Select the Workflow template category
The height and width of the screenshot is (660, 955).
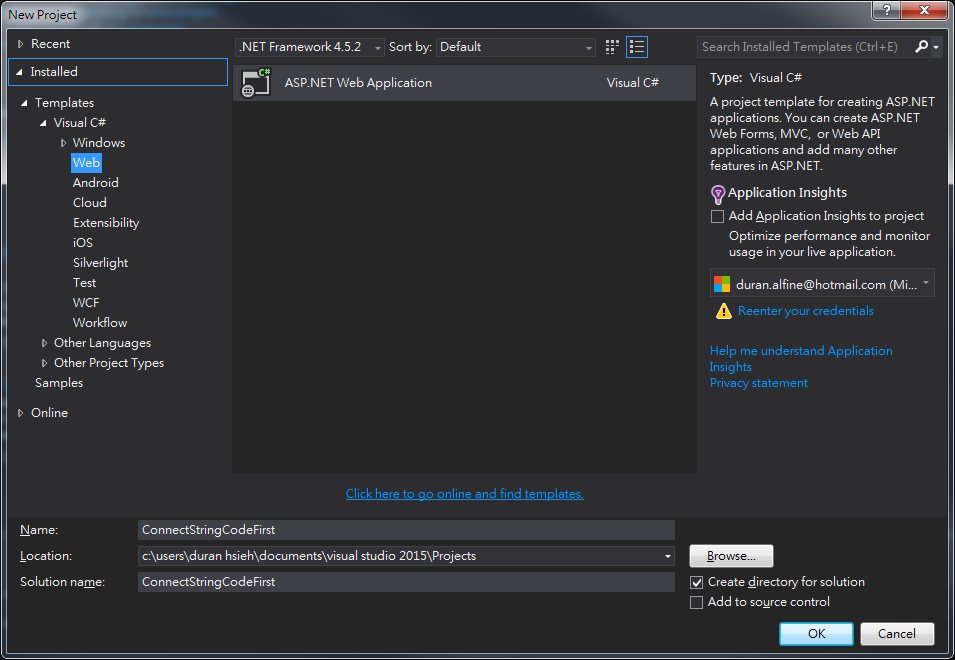100,323
